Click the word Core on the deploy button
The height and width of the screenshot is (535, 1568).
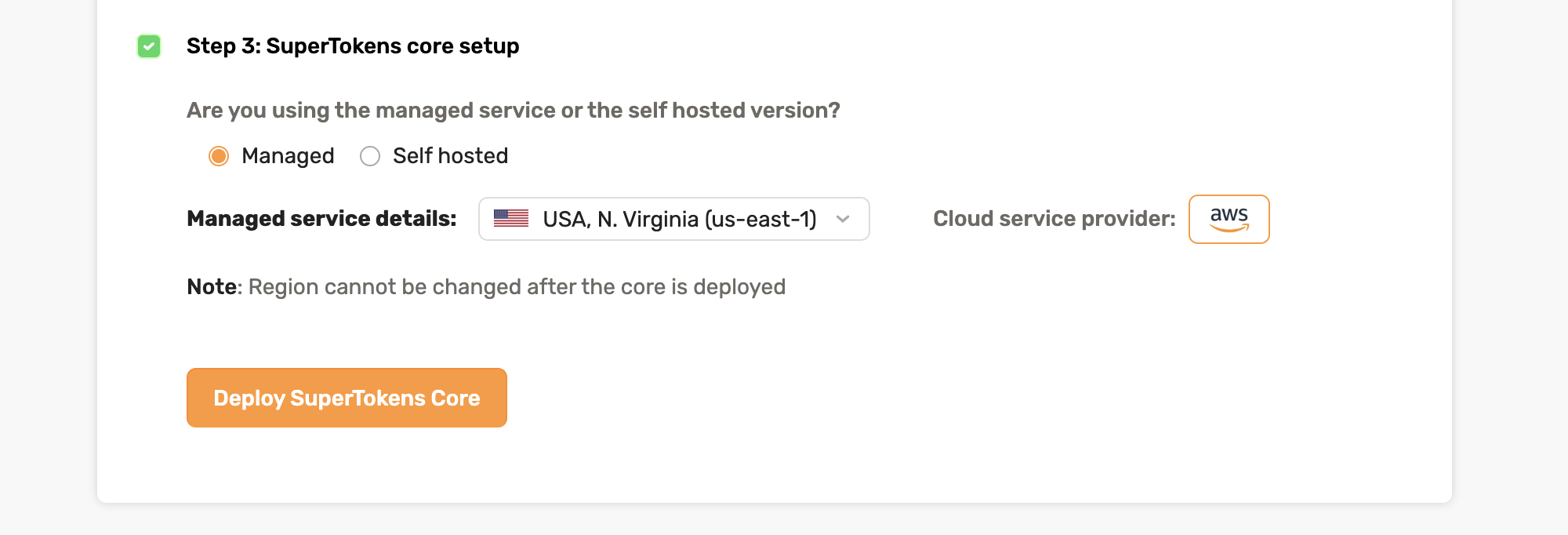[x=456, y=399]
